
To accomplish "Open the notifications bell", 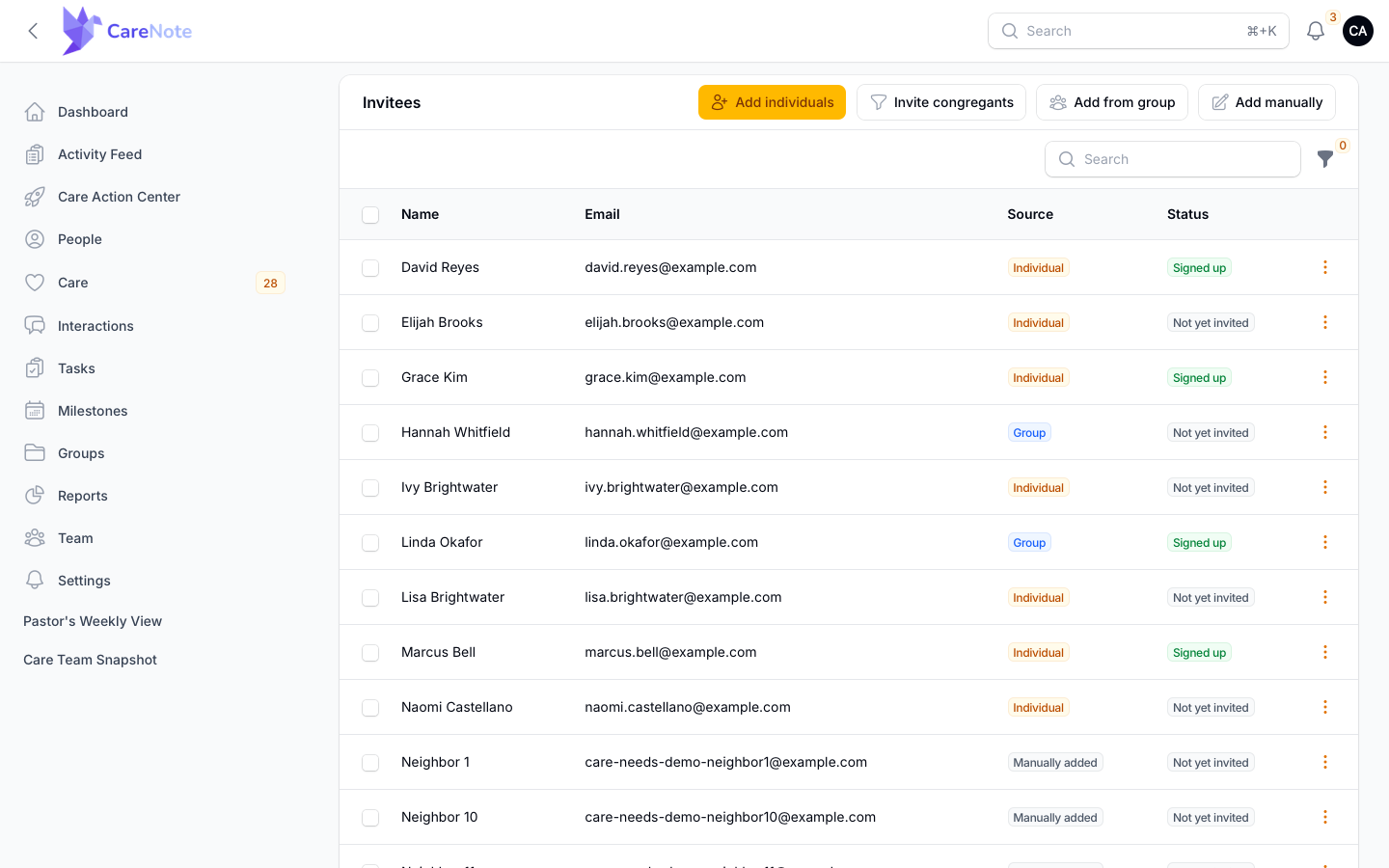I will pyautogui.click(x=1316, y=31).
